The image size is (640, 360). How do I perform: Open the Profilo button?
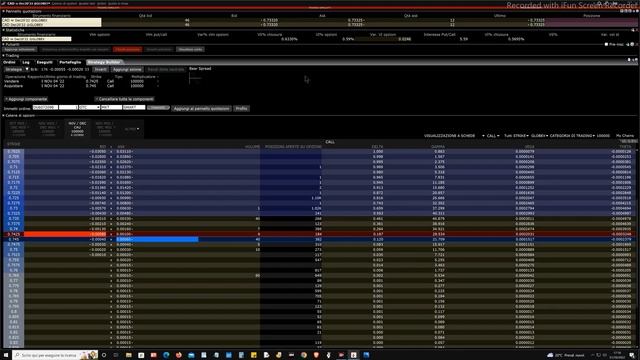(241, 109)
